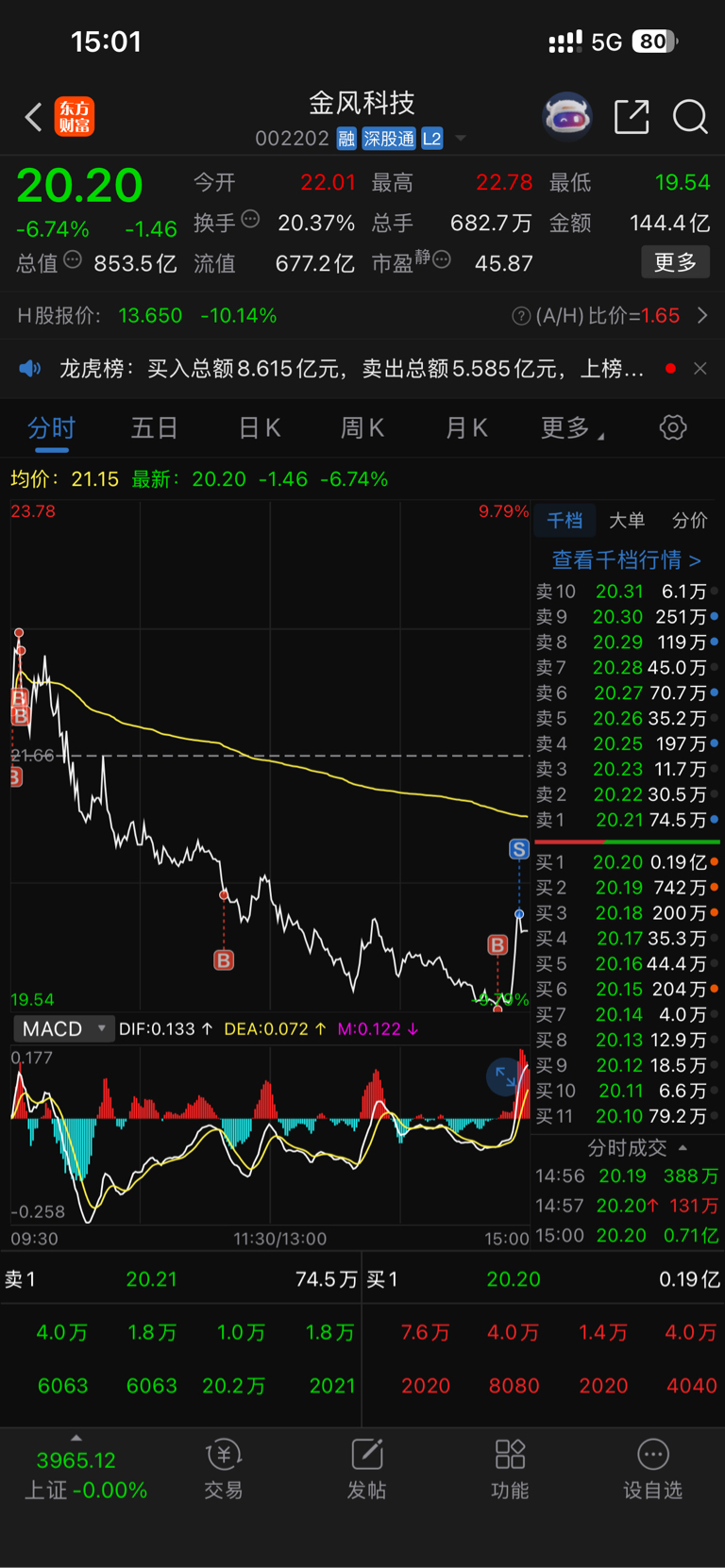Select 买11 order row at 20.10
This screenshot has width=725, height=1568.
[x=627, y=1116]
